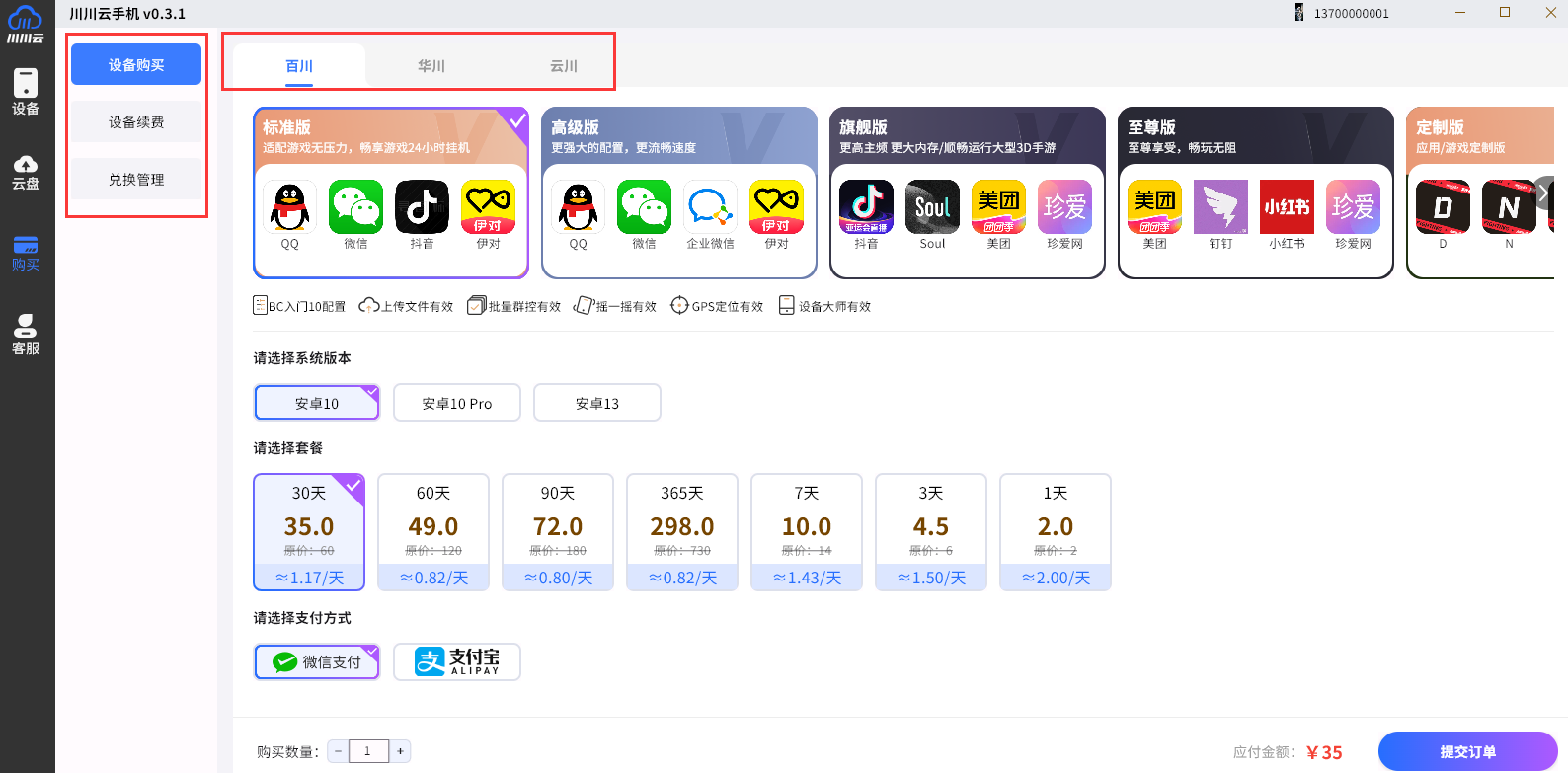The image size is (1568, 773).
Task: Open the 云盘 cloud disk icon
Action: coord(26,172)
